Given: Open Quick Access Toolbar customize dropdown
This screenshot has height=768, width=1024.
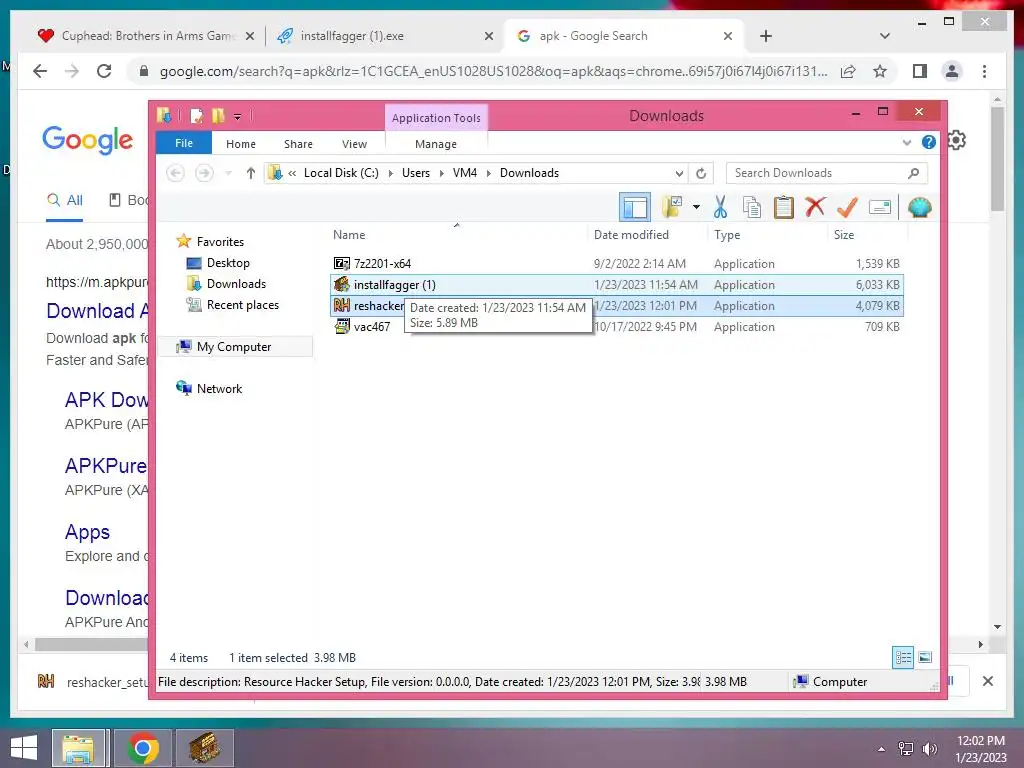Looking at the screenshot, I should click(237, 117).
